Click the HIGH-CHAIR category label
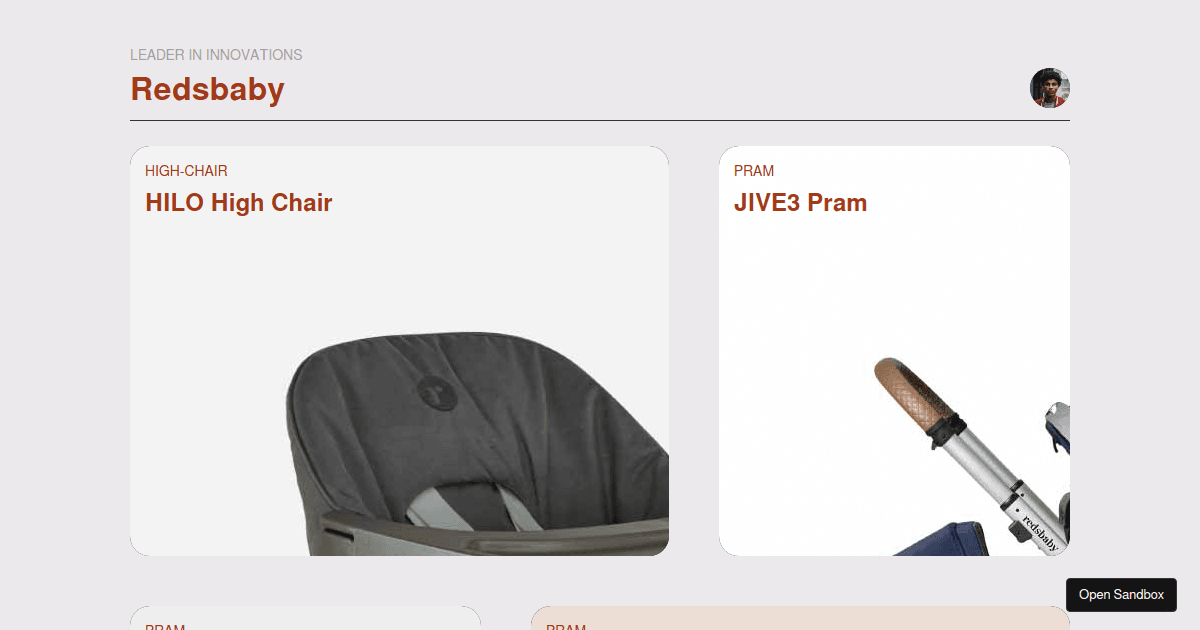The image size is (1200, 630). click(x=186, y=171)
